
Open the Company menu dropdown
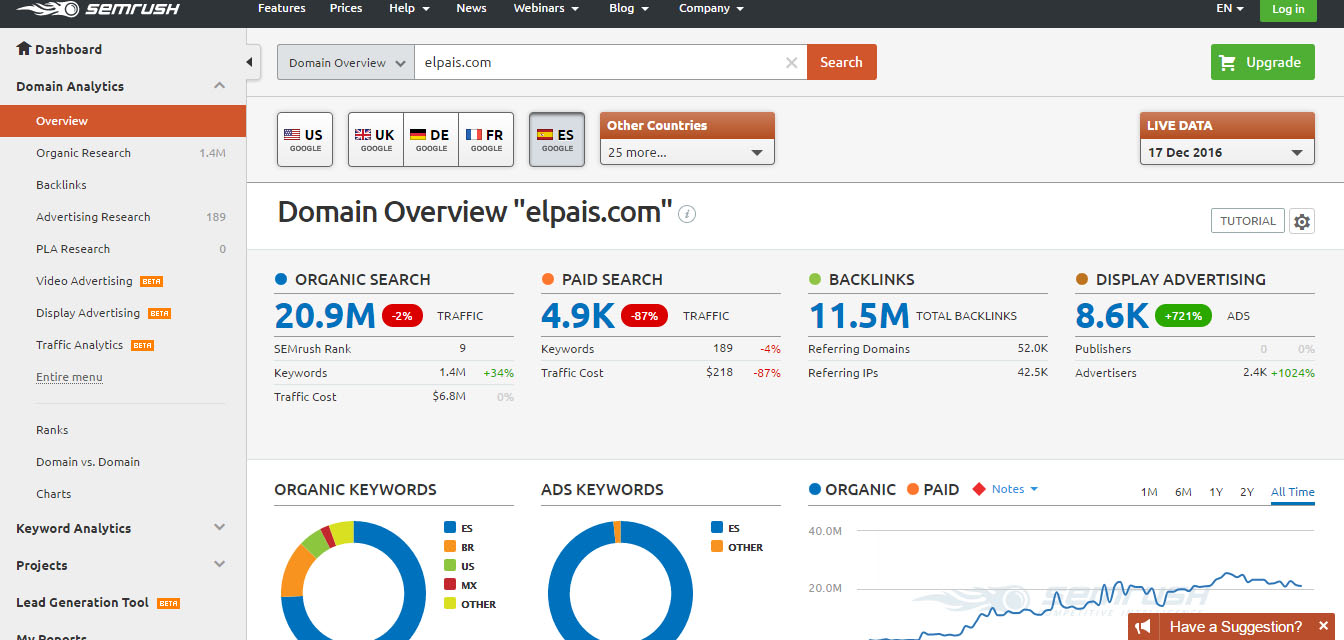click(711, 8)
